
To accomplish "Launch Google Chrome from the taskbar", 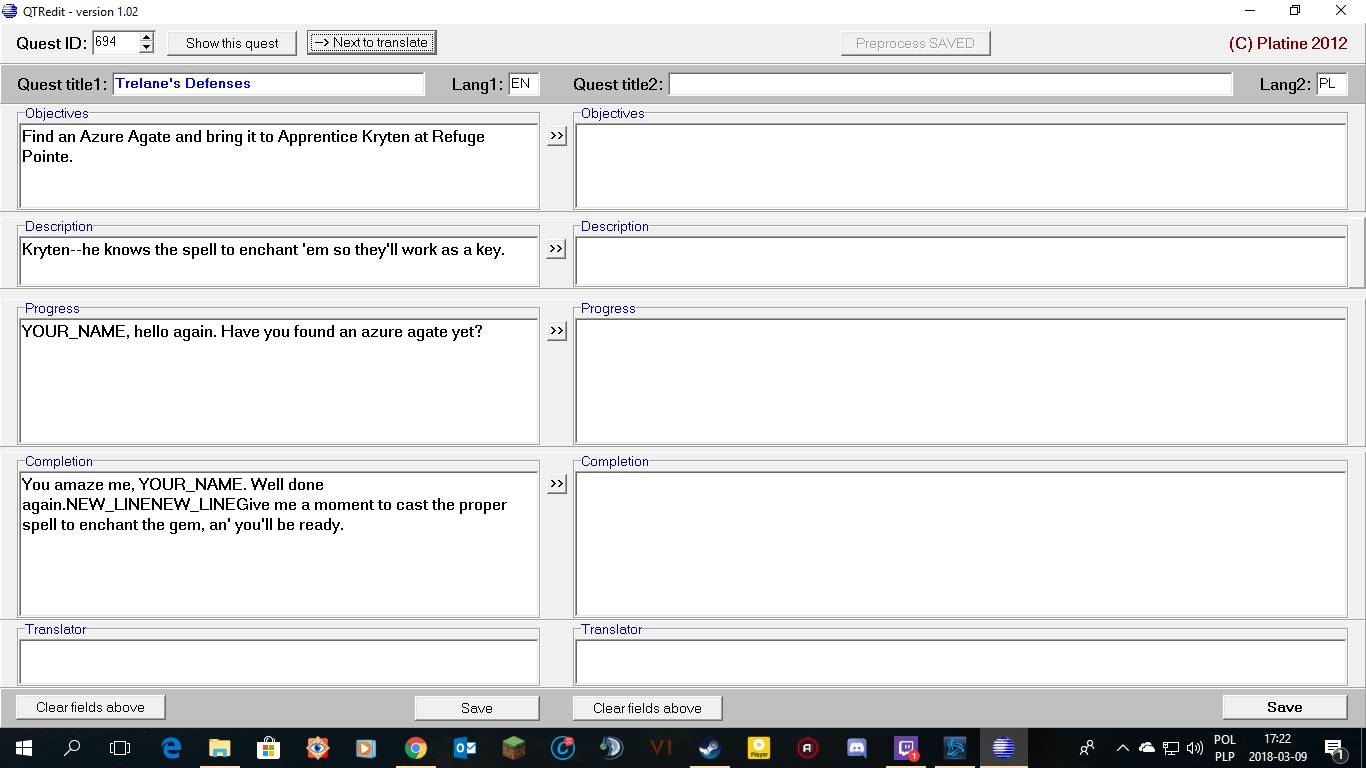I will 416,748.
